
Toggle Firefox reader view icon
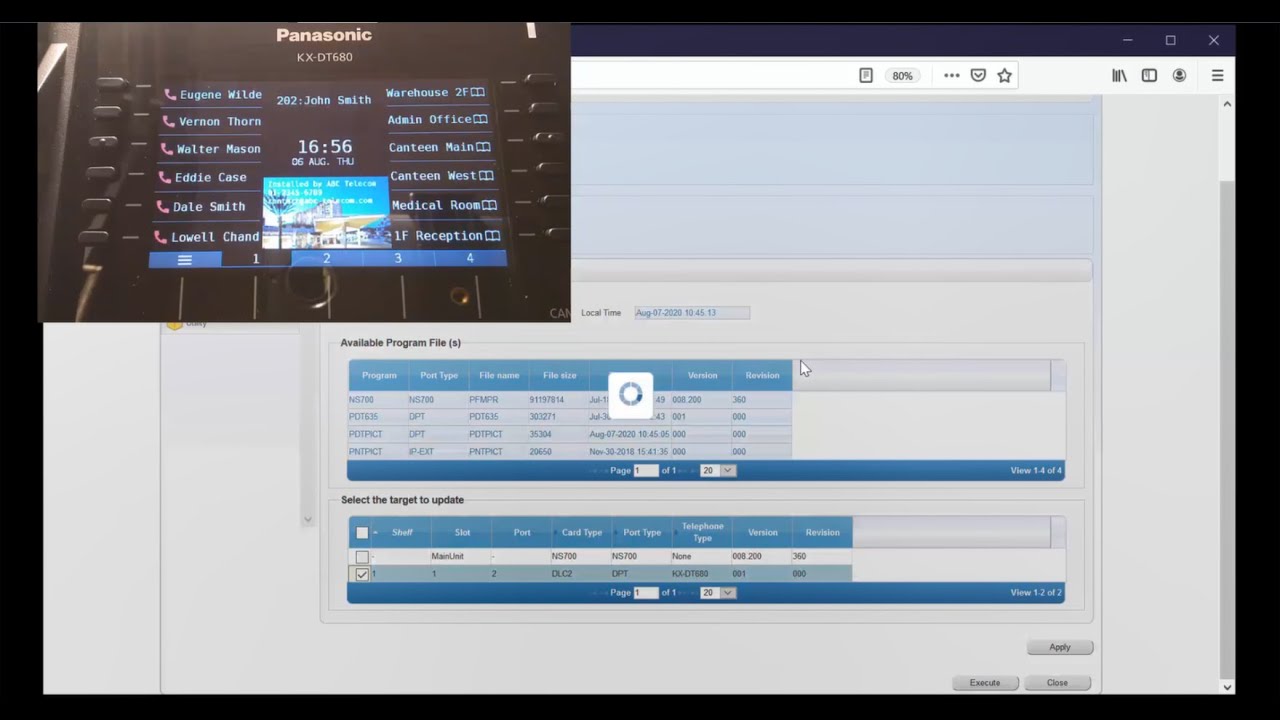(x=866, y=75)
